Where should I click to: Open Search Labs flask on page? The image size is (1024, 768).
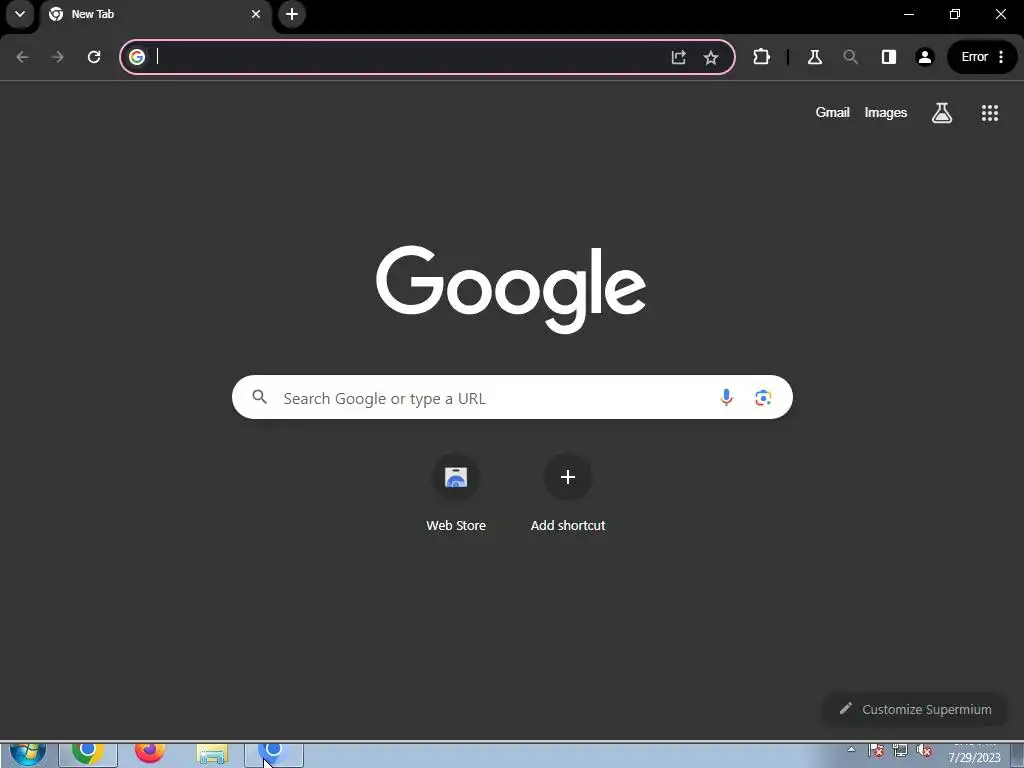[942, 113]
